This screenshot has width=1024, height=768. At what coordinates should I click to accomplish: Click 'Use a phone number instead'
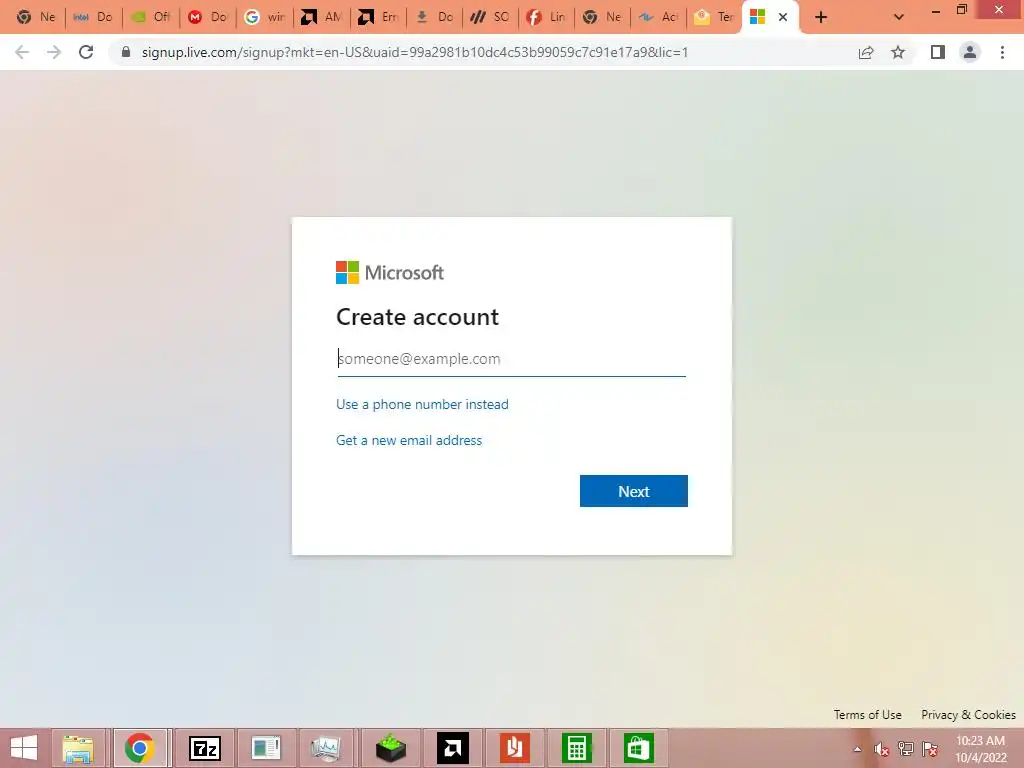click(x=422, y=404)
